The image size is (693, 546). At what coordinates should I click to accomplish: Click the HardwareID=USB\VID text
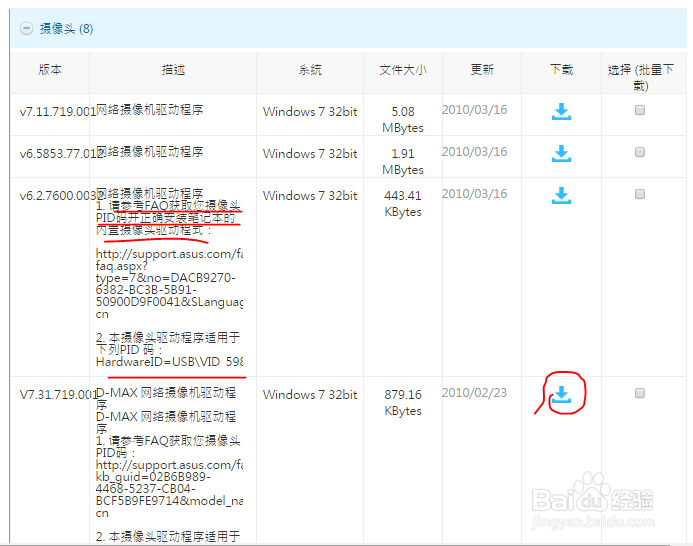(169, 362)
